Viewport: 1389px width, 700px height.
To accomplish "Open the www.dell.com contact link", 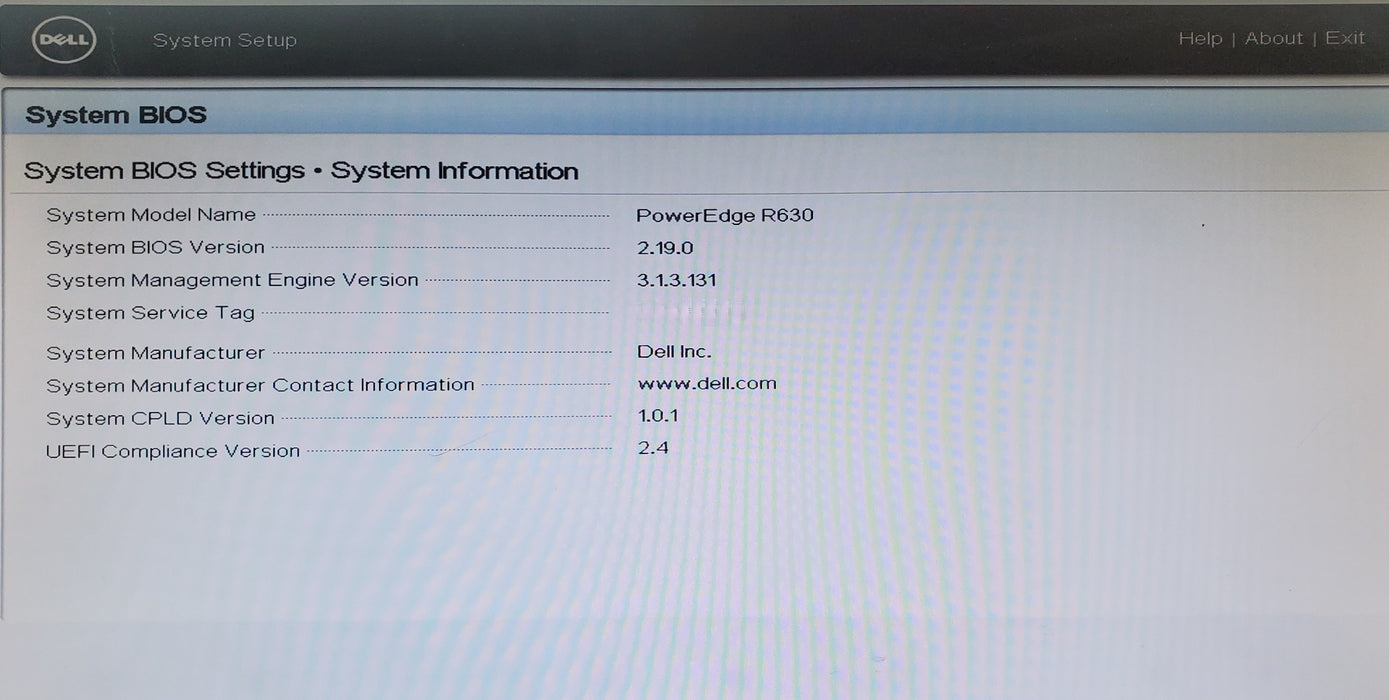I will tap(708, 384).
